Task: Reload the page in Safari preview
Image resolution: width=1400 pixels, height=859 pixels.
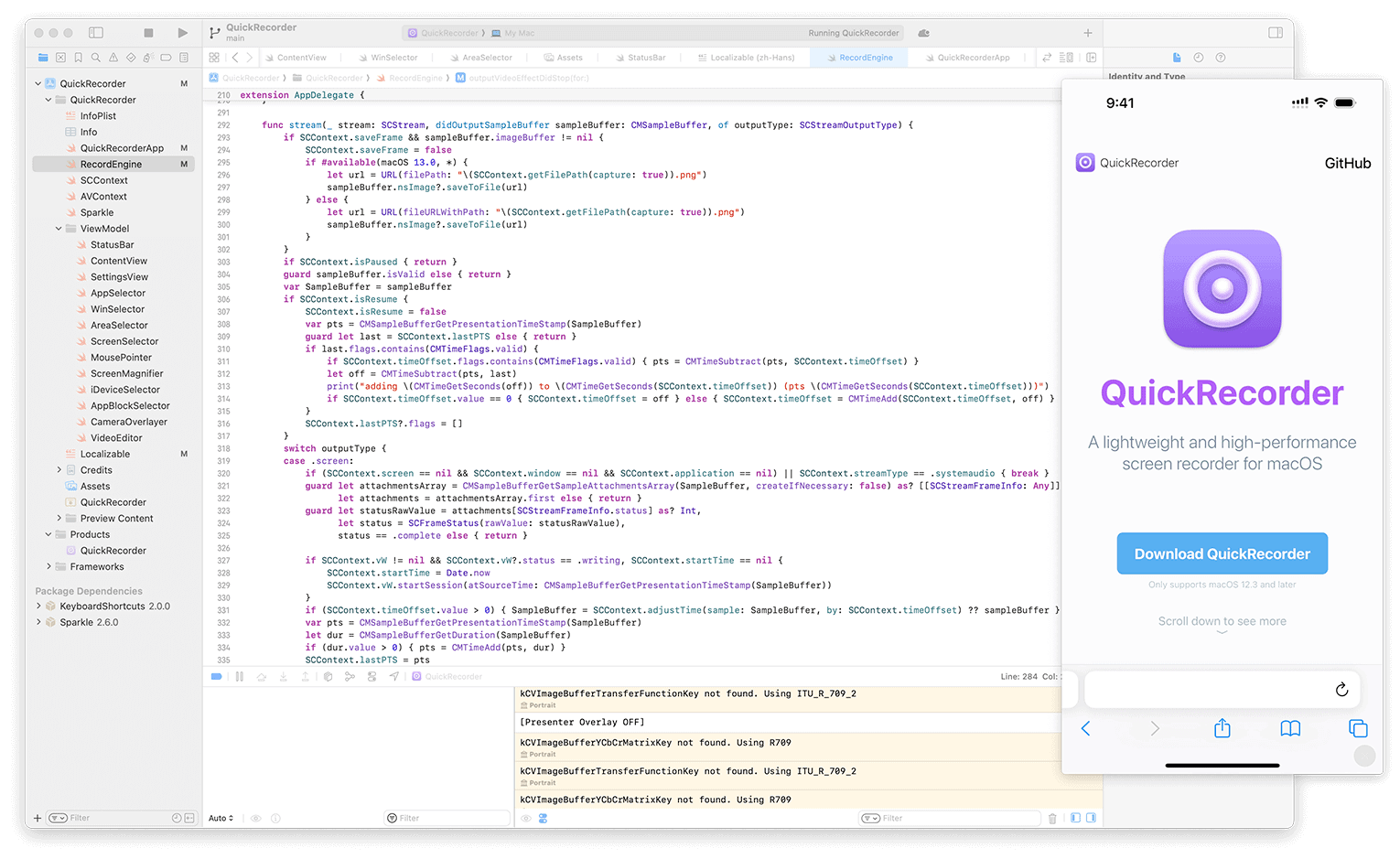Action: [x=1341, y=690]
